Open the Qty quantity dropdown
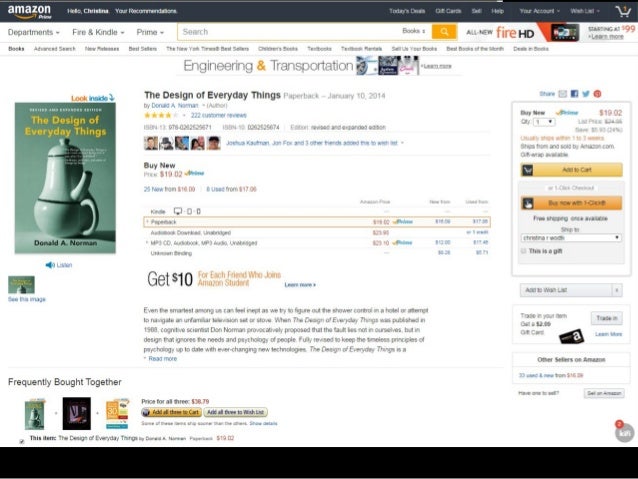This screenshot has height=479, width=638. tap(544, 122)
